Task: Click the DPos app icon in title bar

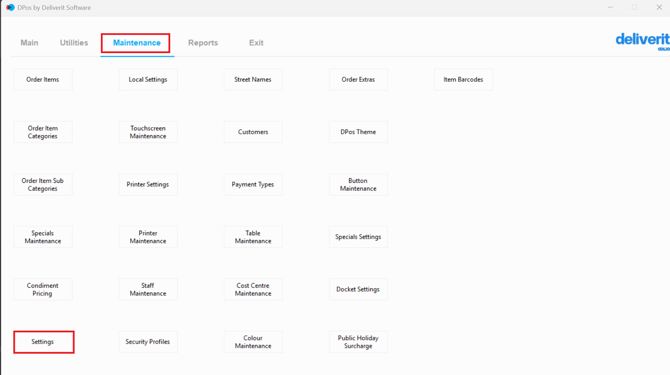Action: (x=10, y=7)
